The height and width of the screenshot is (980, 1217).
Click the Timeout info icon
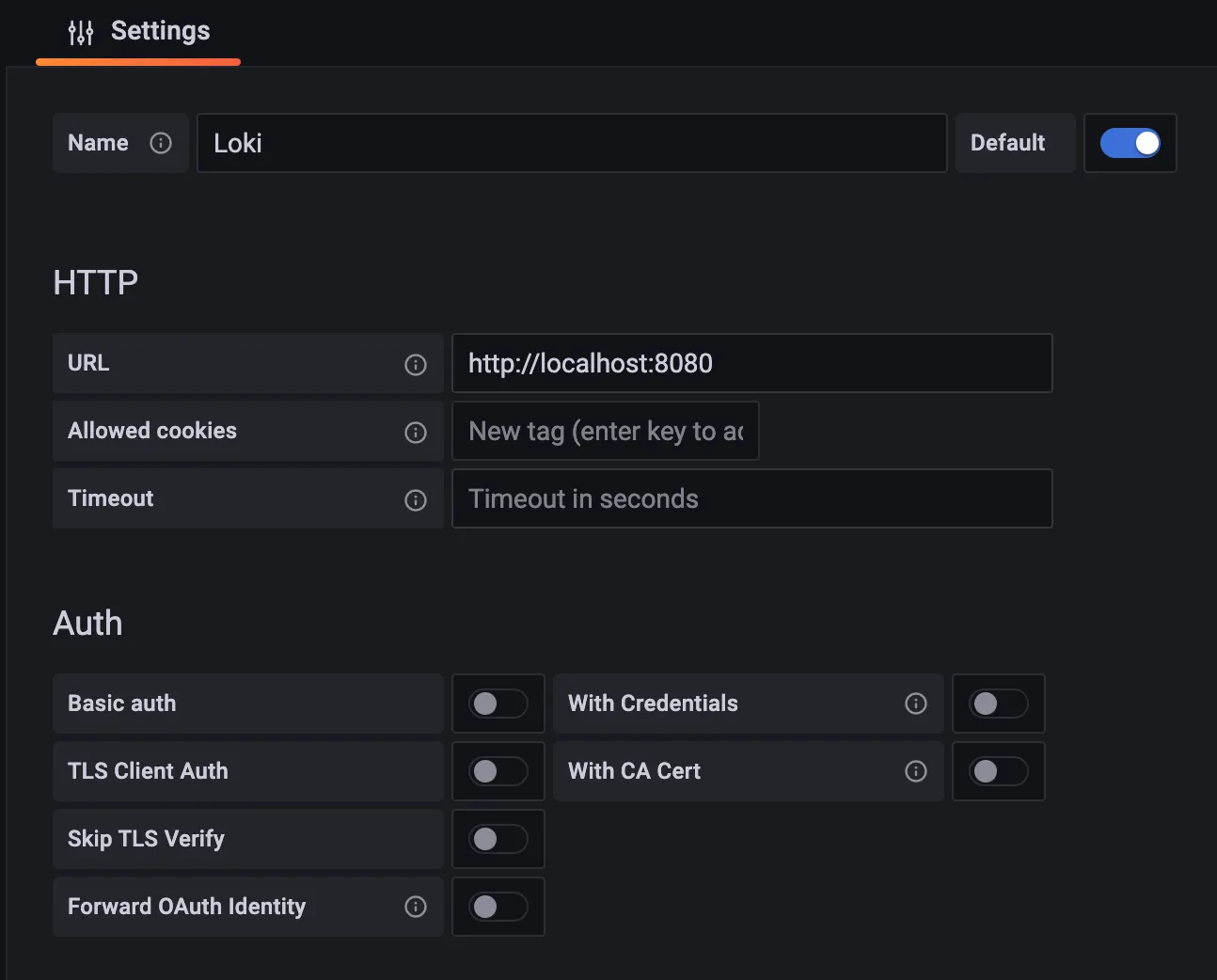[416, 500]
